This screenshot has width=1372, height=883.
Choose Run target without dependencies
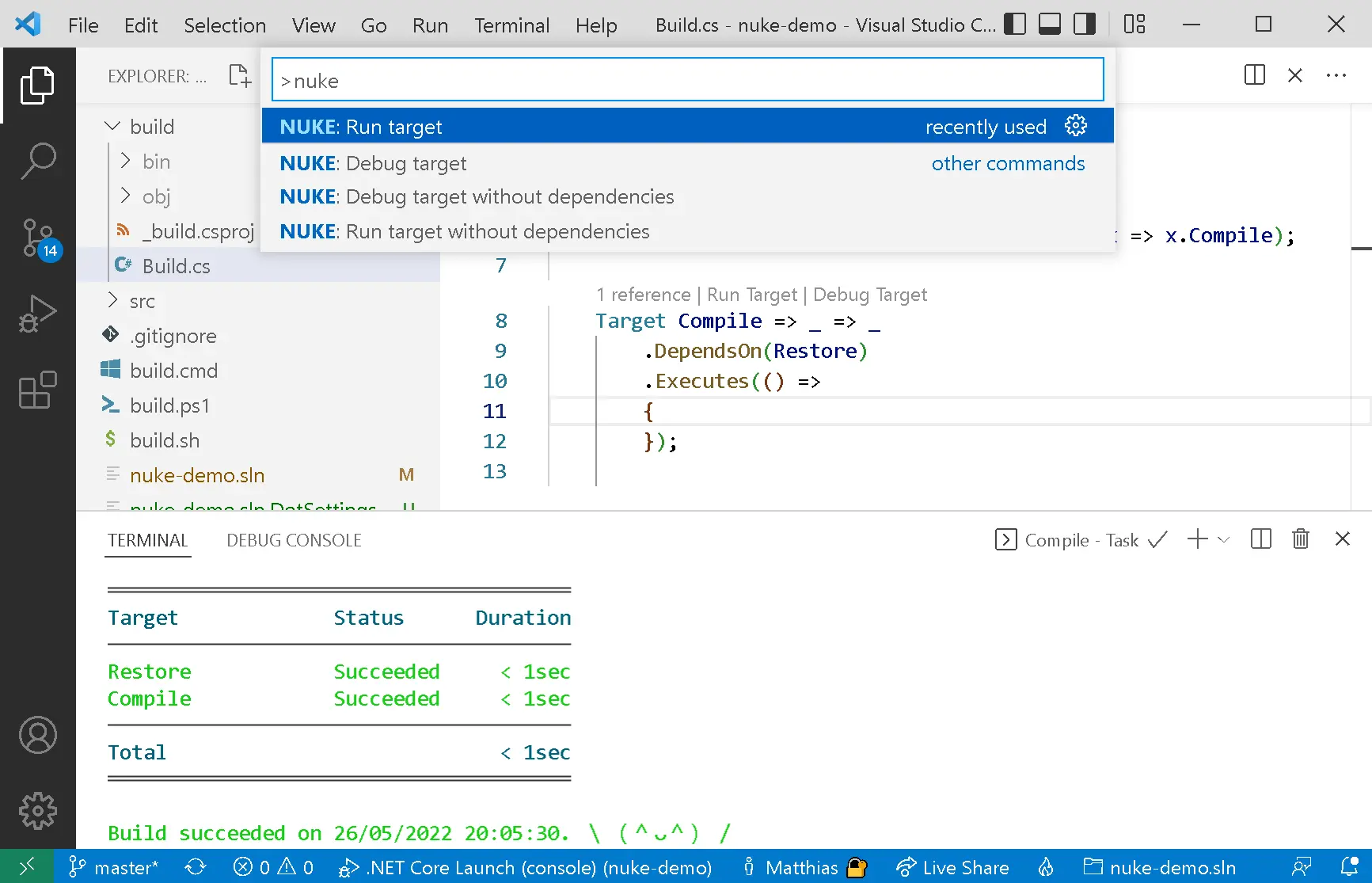pos(687,231)
